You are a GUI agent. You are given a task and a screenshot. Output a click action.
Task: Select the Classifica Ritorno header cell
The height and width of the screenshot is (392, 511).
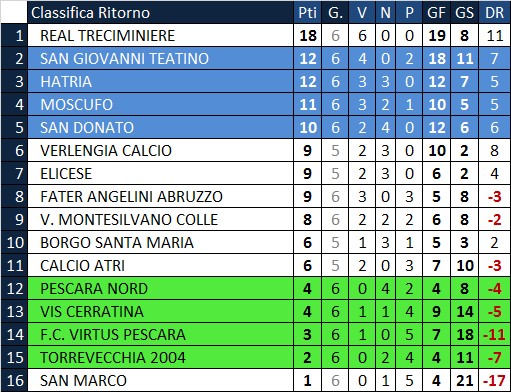pos(160,13)
